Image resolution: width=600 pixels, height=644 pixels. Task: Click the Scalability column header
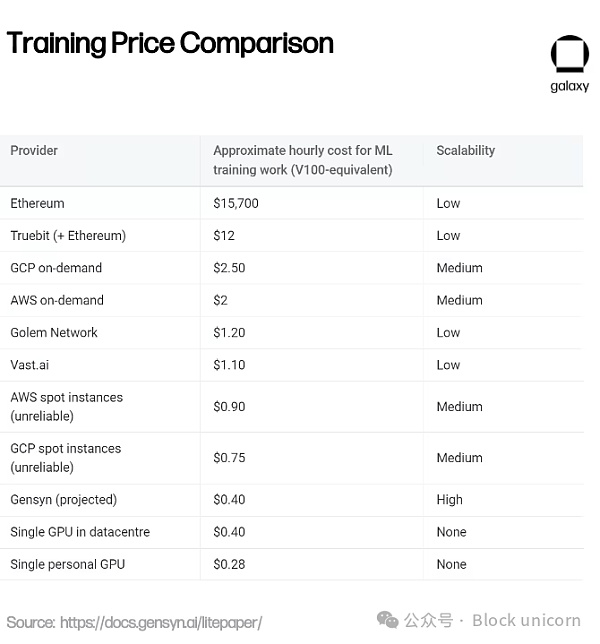[x=465, y=151]
